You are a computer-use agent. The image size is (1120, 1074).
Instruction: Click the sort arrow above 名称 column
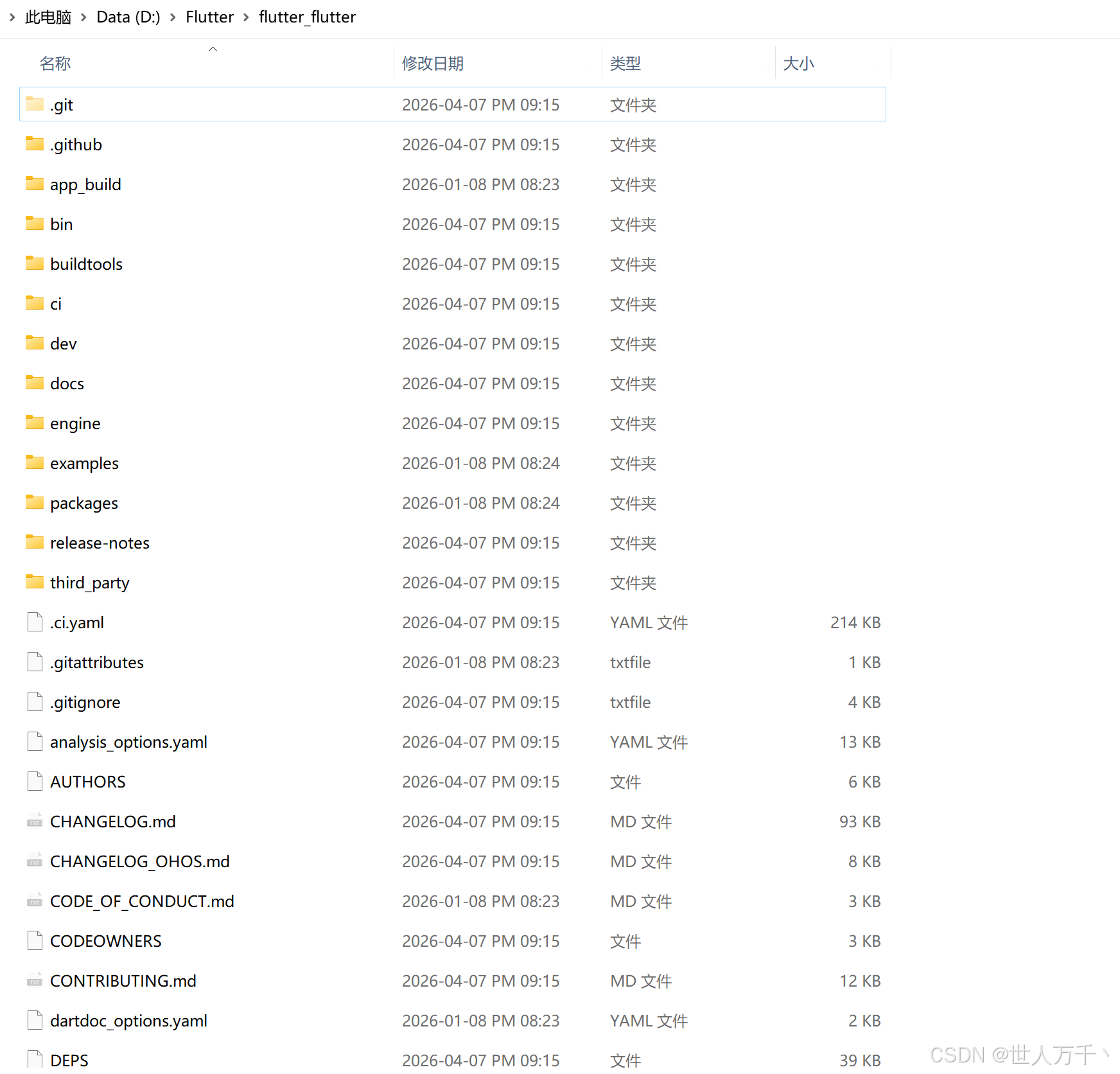pos(213,49)
